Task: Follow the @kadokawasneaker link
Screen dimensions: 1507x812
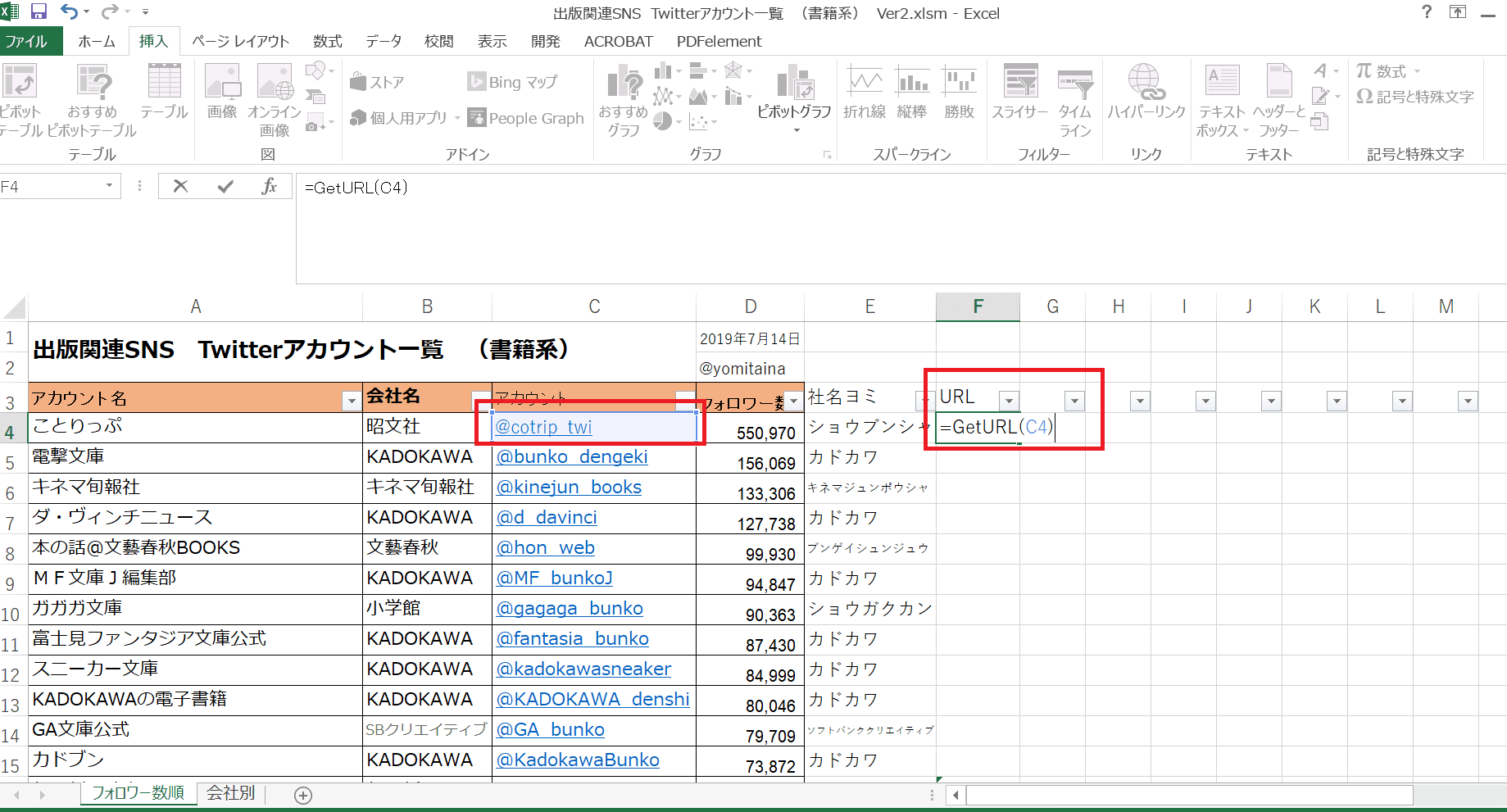Action: (x=583, y=669)
